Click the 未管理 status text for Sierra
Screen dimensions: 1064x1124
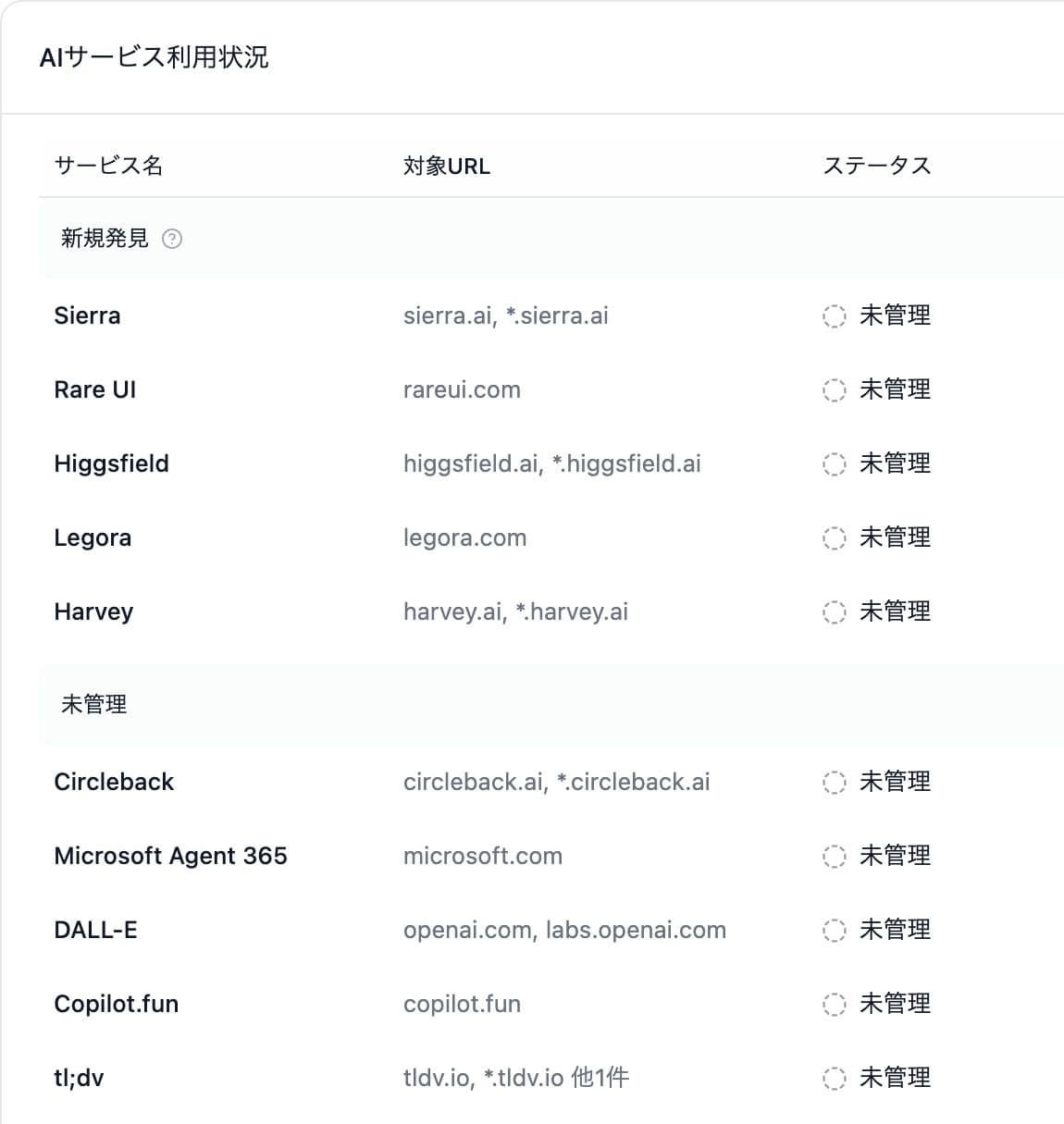click(x=896, y=315)
